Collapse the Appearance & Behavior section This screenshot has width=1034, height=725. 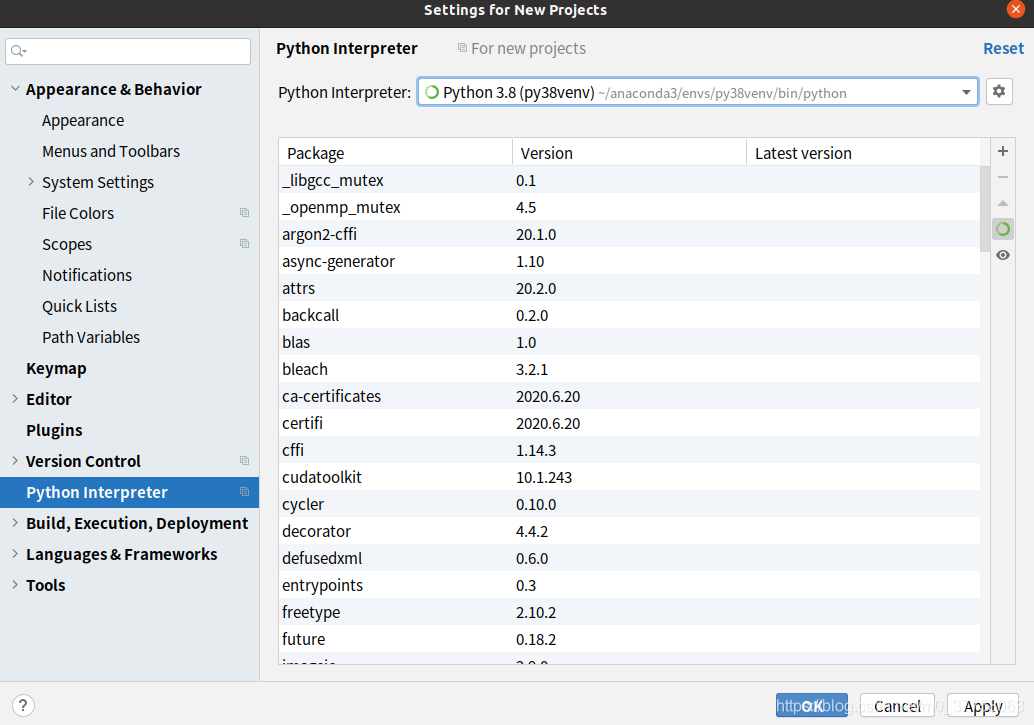tap(15, 89)
